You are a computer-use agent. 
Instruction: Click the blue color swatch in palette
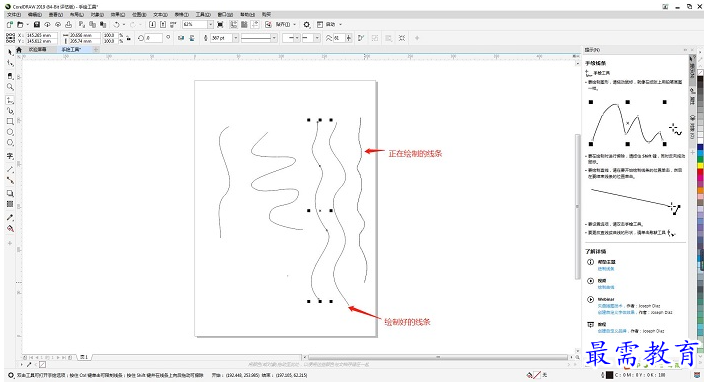tap(700, 147)
